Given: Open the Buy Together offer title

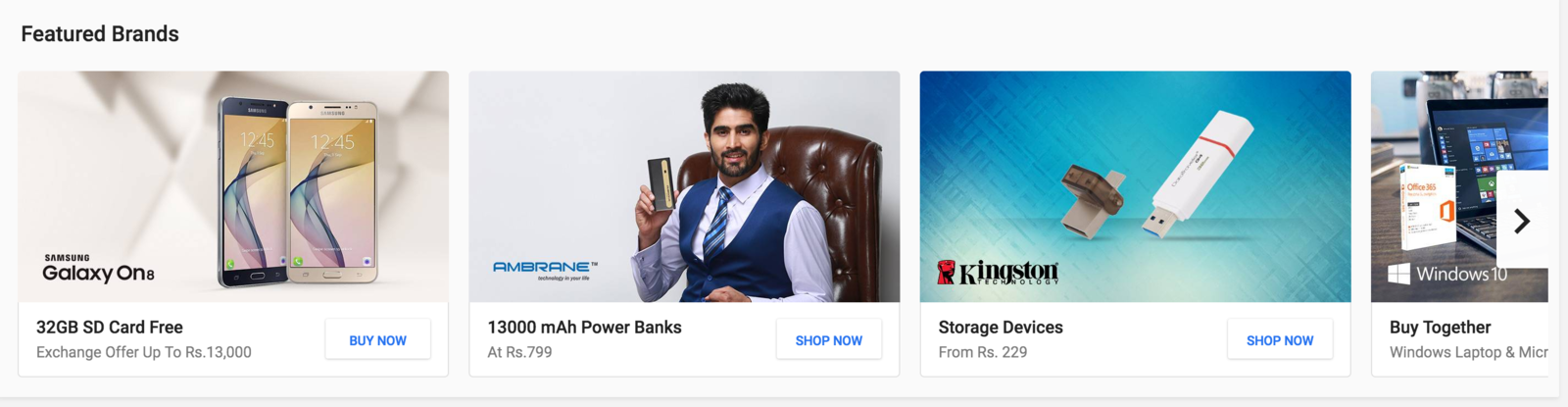Looking at the screenshot, I should coord(1440,328).
